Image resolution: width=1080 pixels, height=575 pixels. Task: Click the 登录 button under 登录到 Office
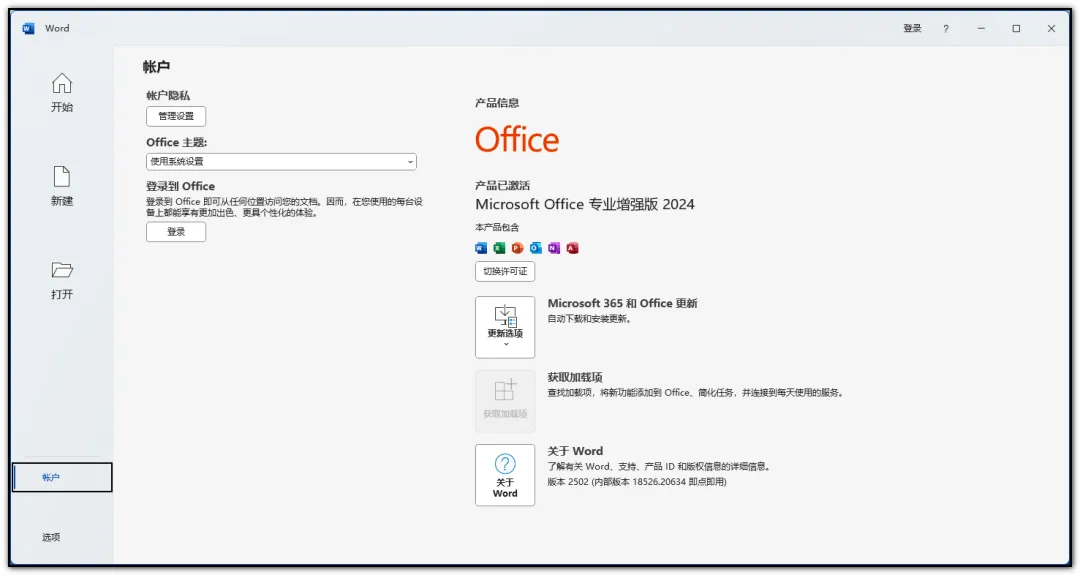pyautogui.click(x=176, y=232)
